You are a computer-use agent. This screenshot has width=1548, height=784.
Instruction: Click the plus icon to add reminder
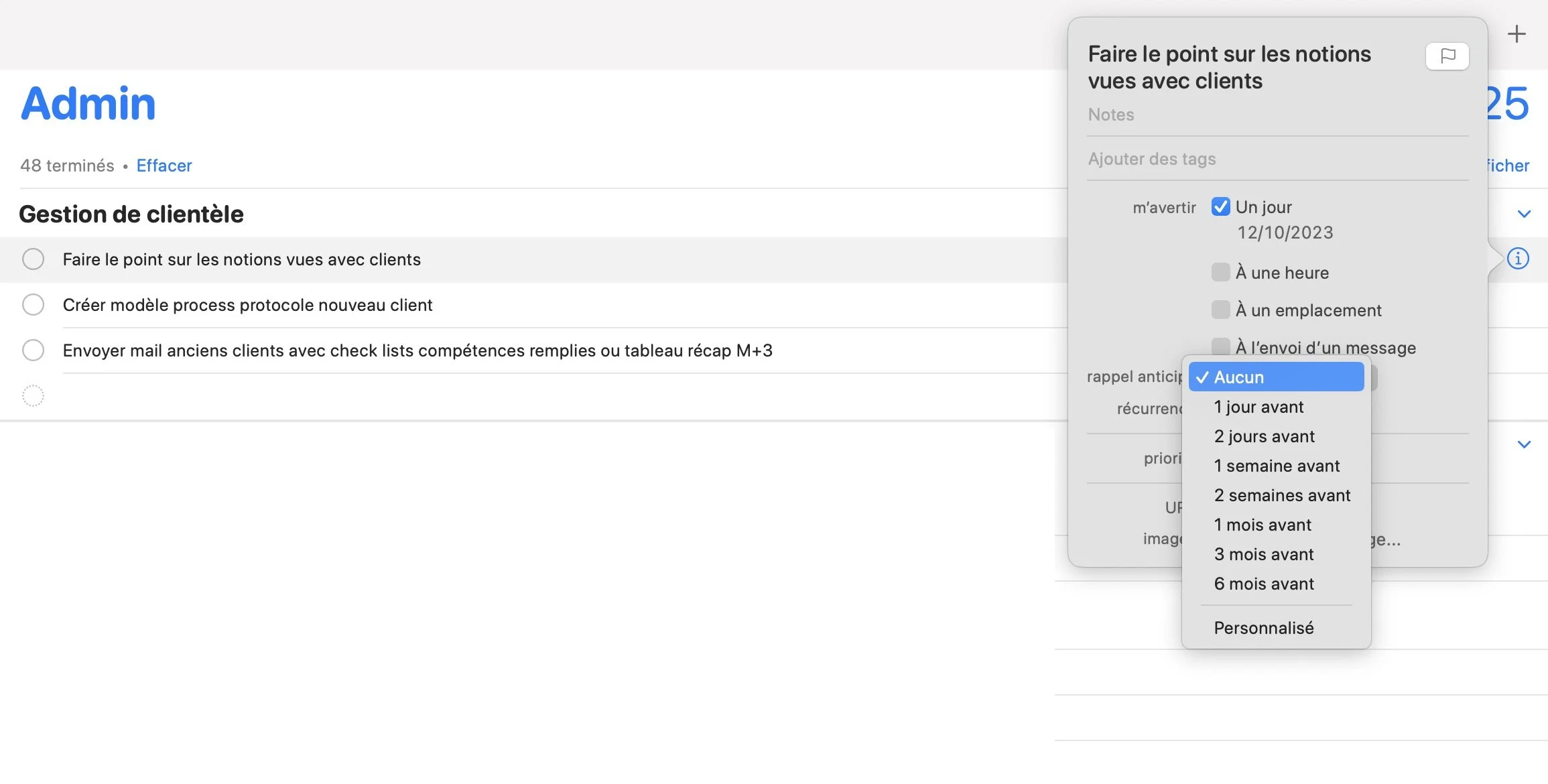click(x=1516, y=34)
